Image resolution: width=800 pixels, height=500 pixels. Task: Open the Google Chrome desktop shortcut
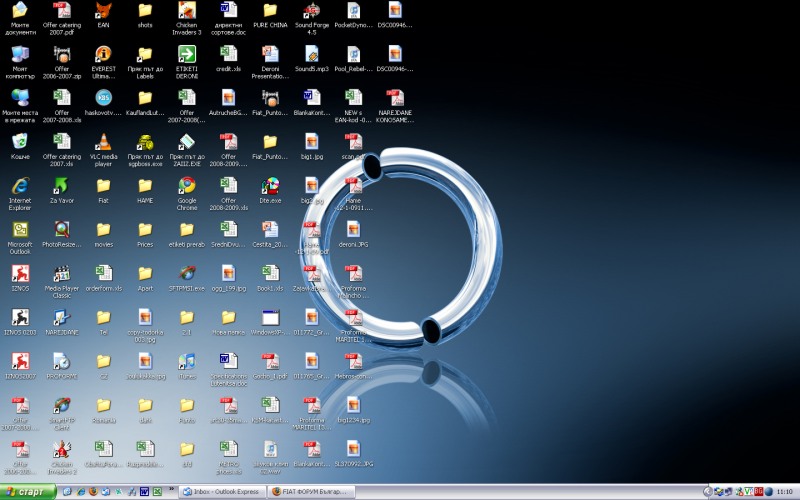187,186
